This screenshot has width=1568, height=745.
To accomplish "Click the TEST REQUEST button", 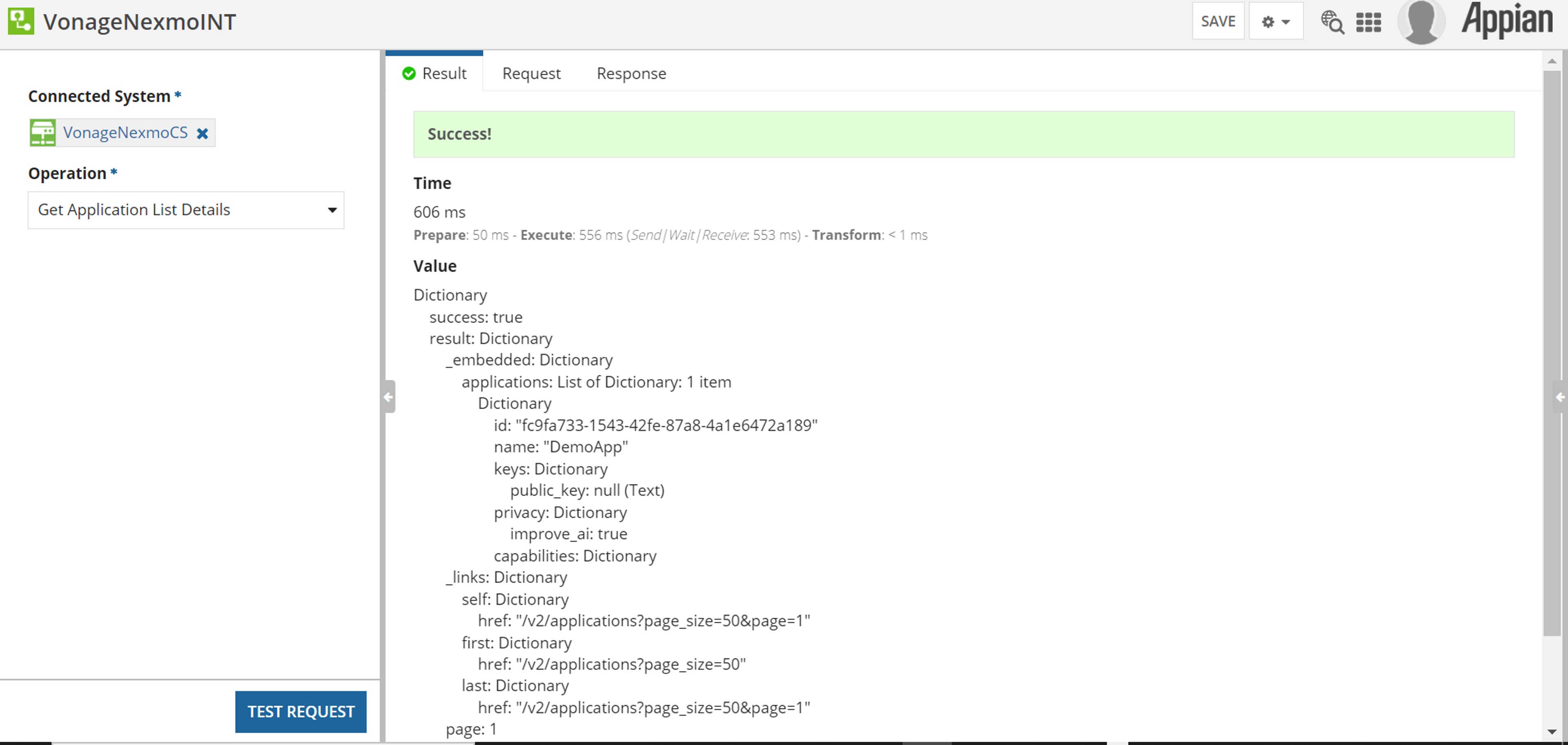I will point(301,711).
